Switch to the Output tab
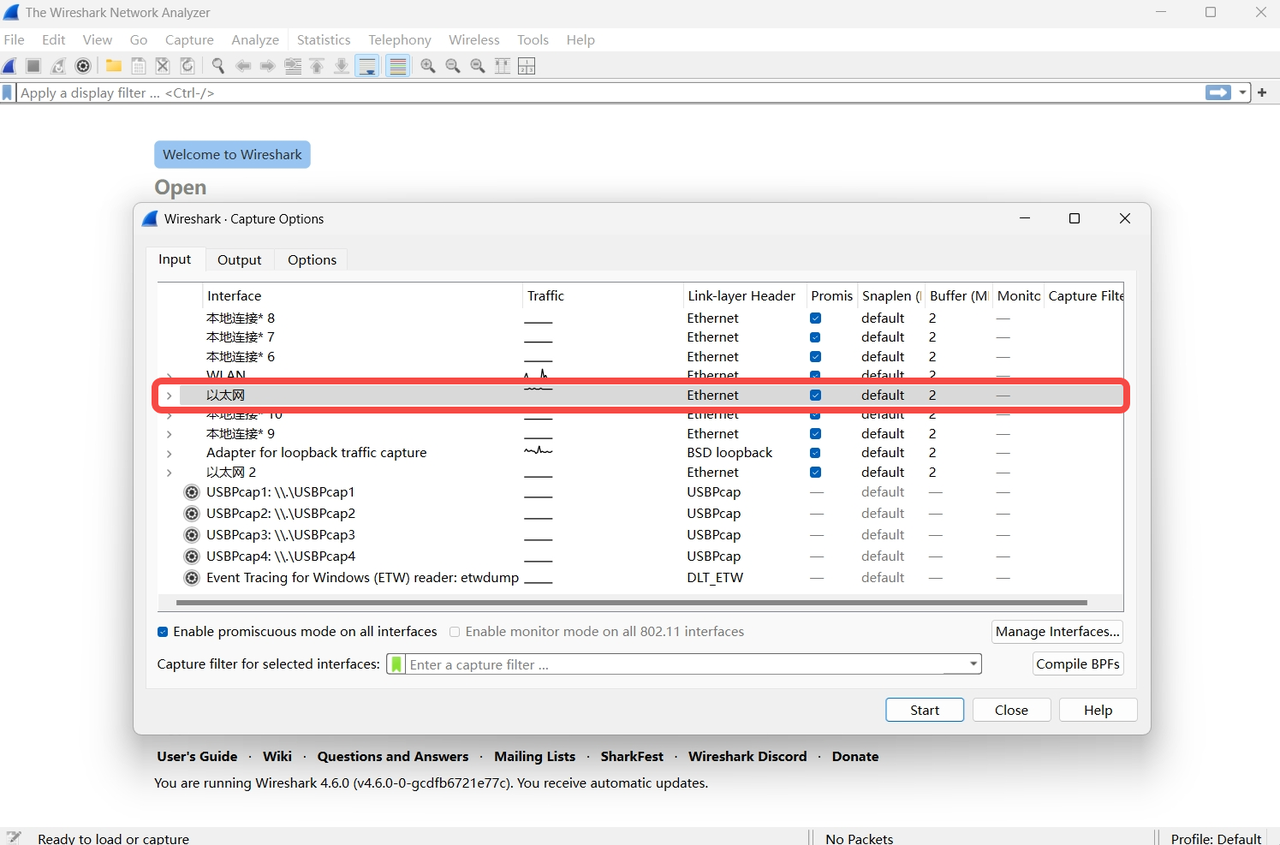 pyautogui.click(x=239, y=259)
